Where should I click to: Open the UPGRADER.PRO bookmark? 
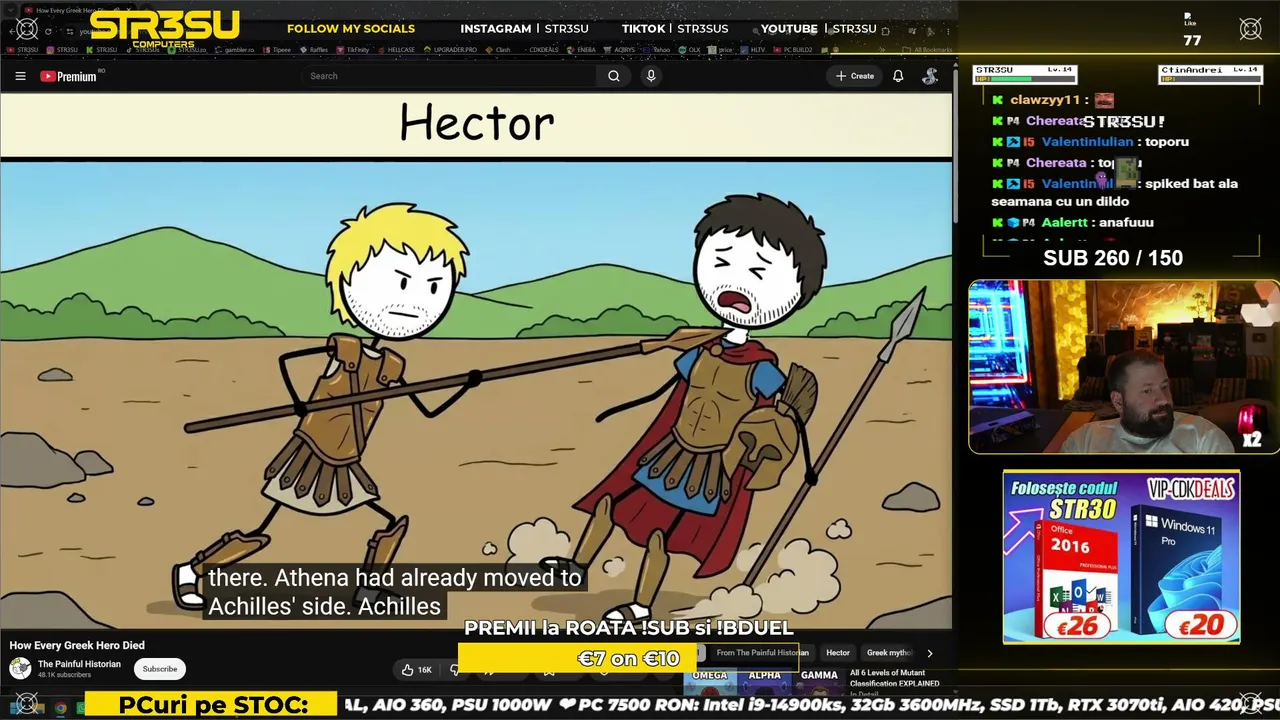[x=451, y=50]
